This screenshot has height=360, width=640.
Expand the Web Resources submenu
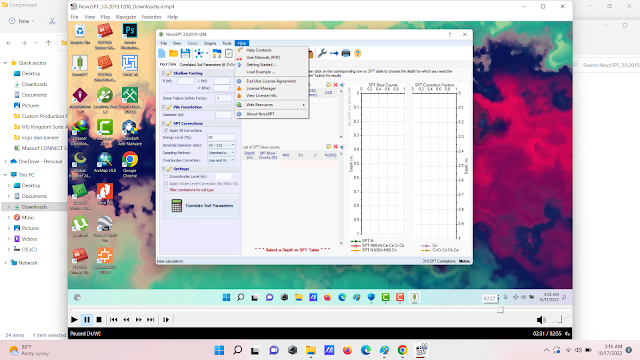coord(271,105)
